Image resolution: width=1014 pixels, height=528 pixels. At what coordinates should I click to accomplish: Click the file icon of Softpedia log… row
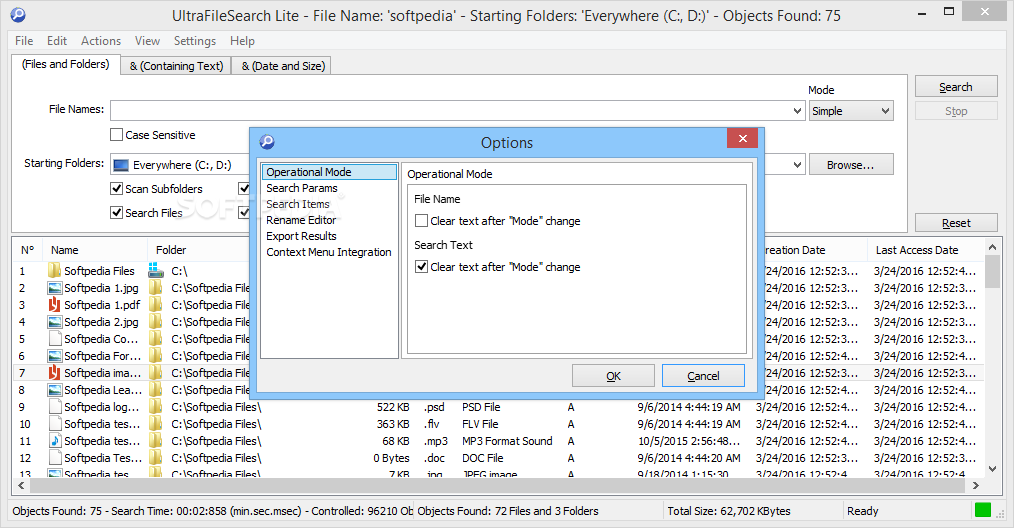pos(54,406)
